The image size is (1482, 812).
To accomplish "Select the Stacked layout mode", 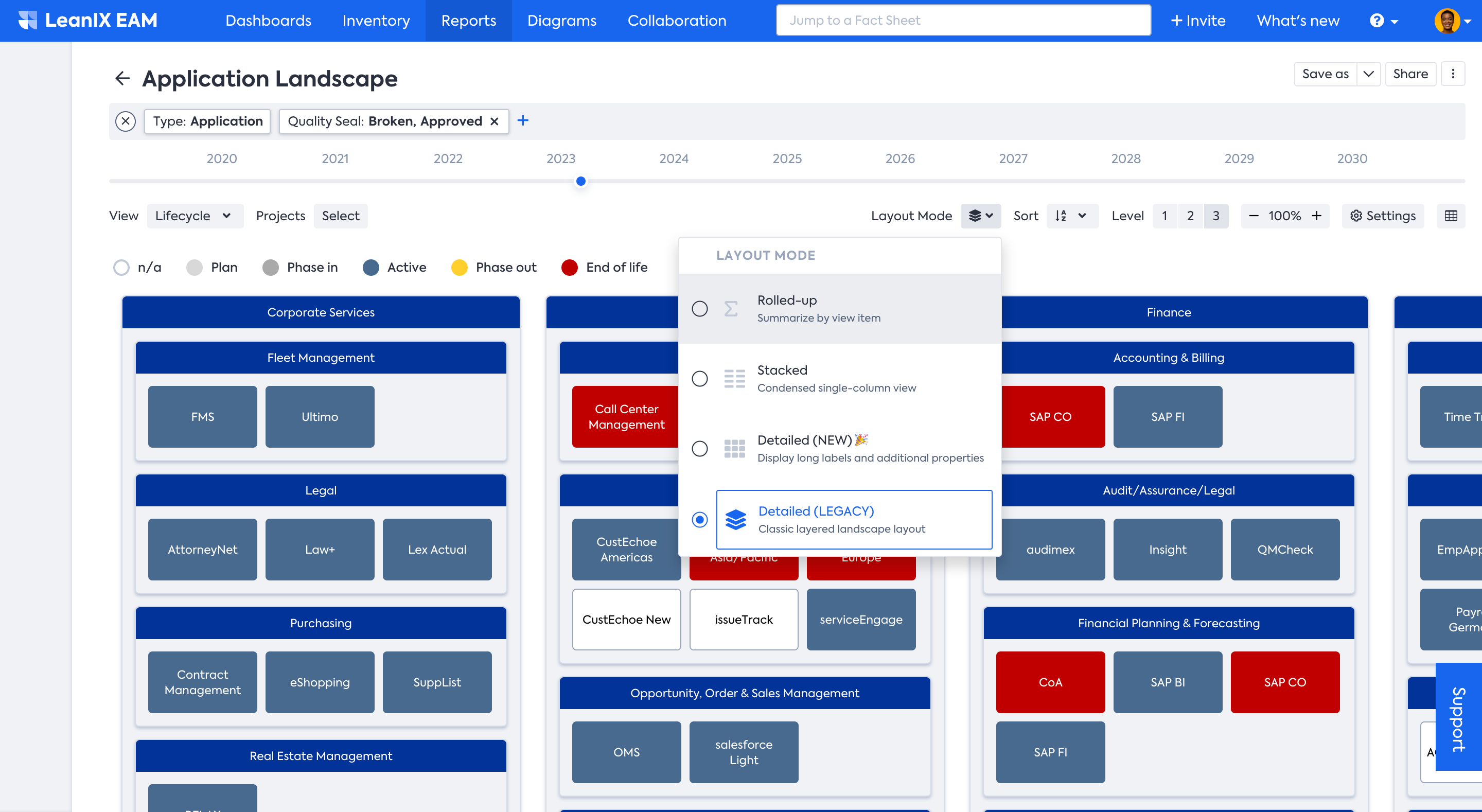I will 700,379.
